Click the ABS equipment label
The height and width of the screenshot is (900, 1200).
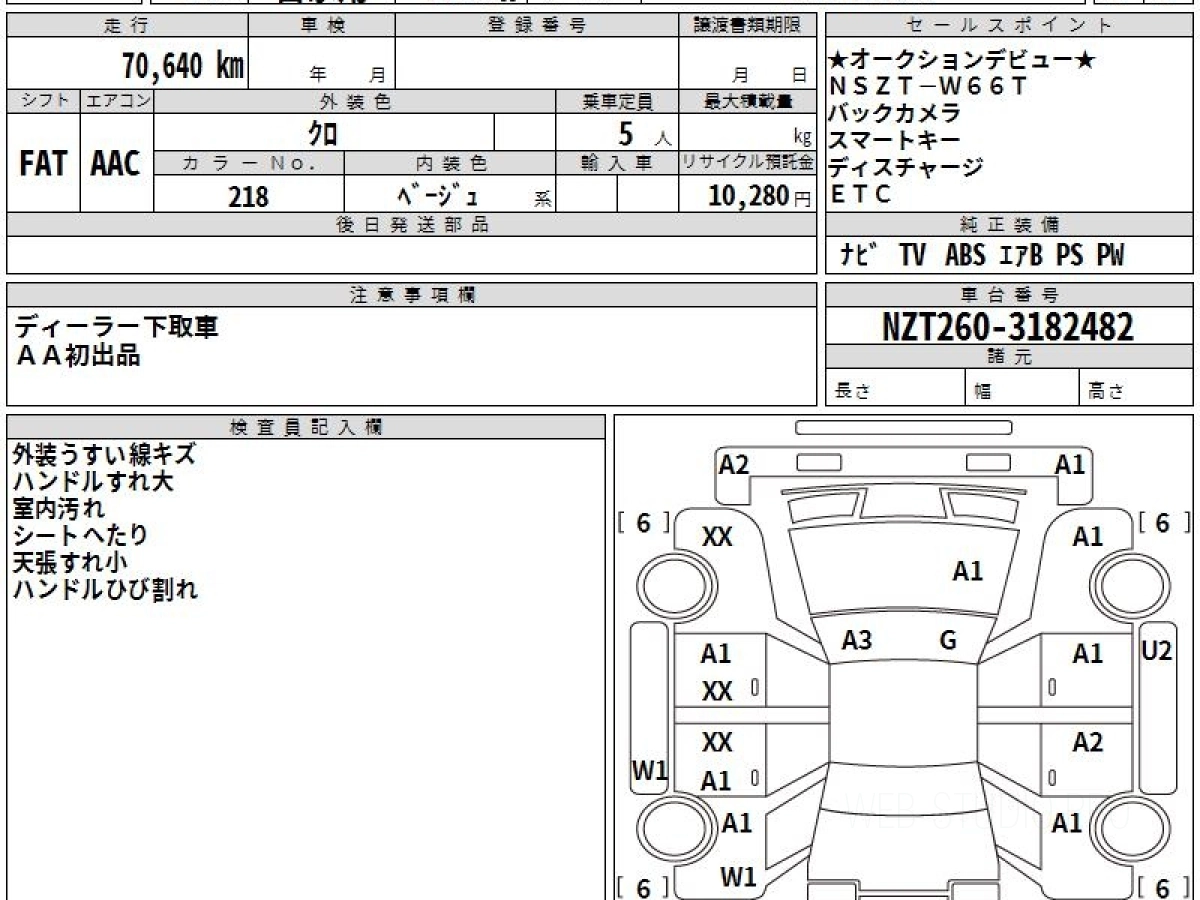coord(965,255)
